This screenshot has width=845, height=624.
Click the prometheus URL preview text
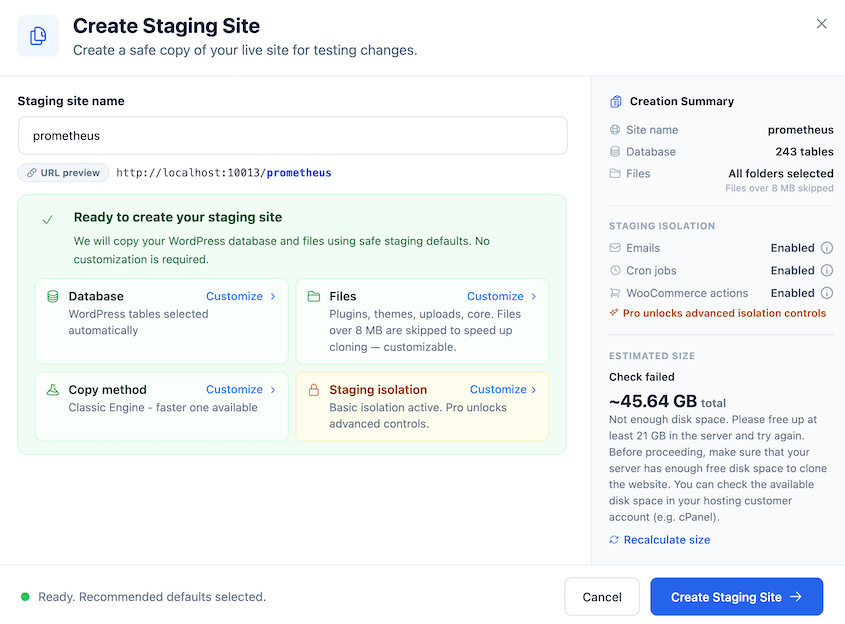(x=299, y=173)
